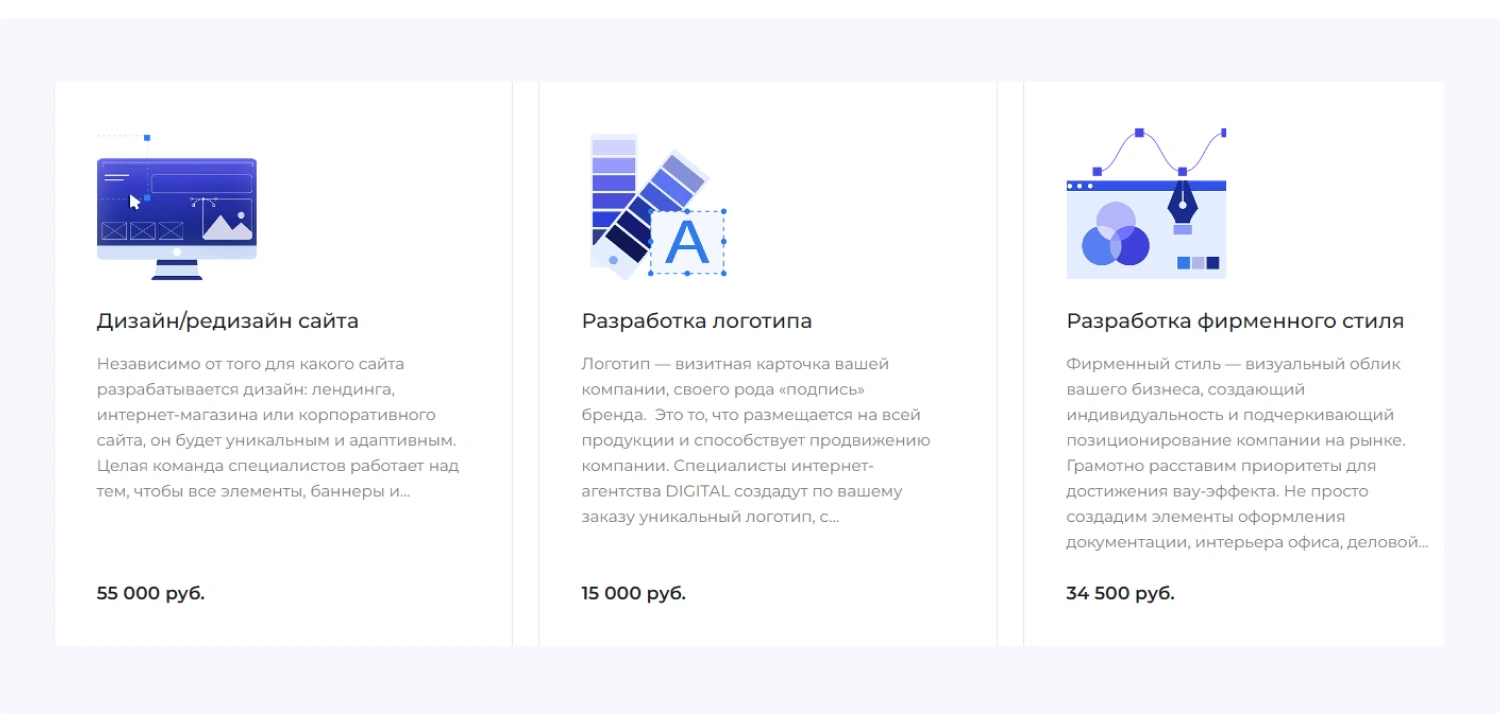Screen dimensions: 1500x714
Task: Click the overlapping circles in brand style illustration
Action: click(x=1115, y=236)
